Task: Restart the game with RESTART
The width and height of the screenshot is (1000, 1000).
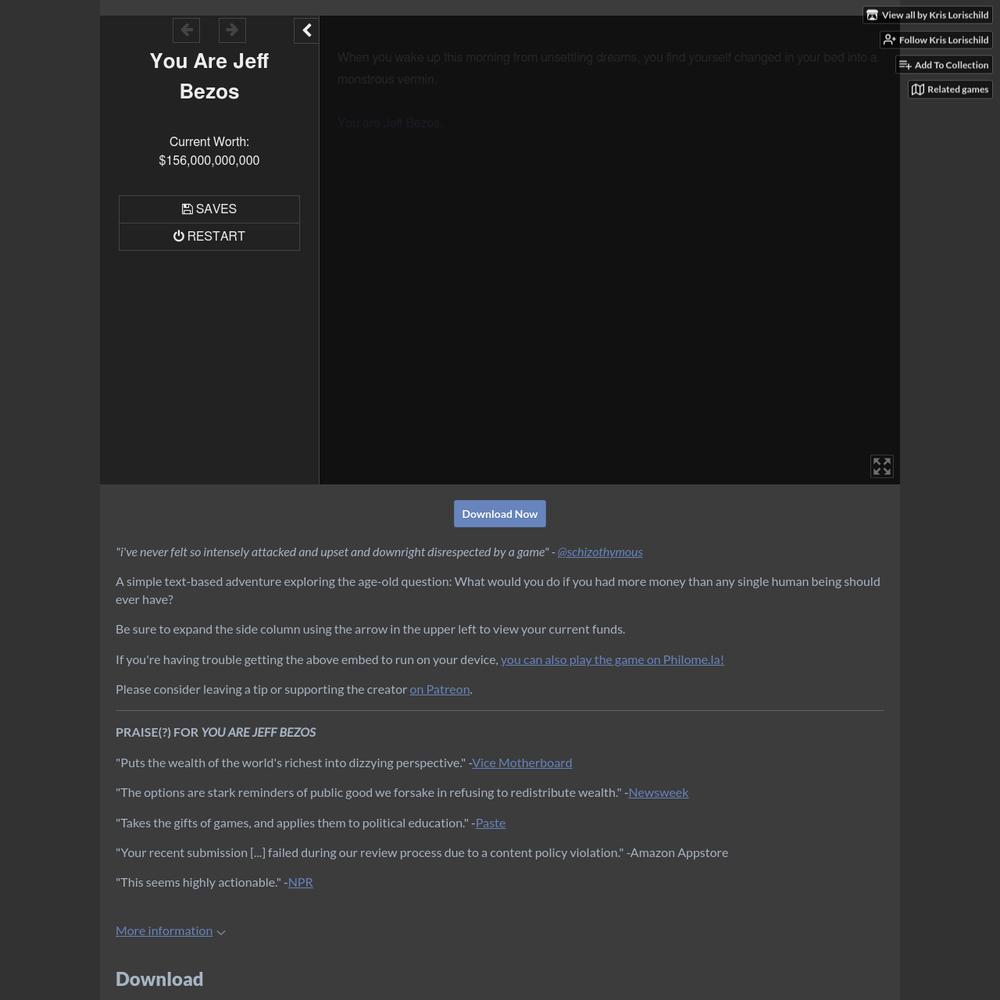Action: 209,237
